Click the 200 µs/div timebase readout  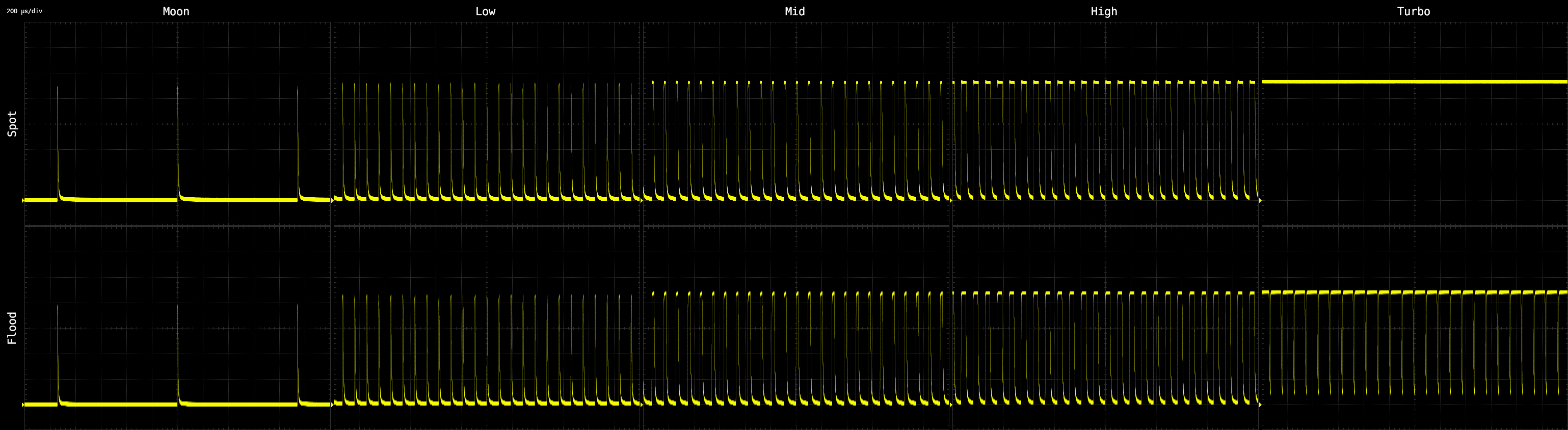coord(24,11)
